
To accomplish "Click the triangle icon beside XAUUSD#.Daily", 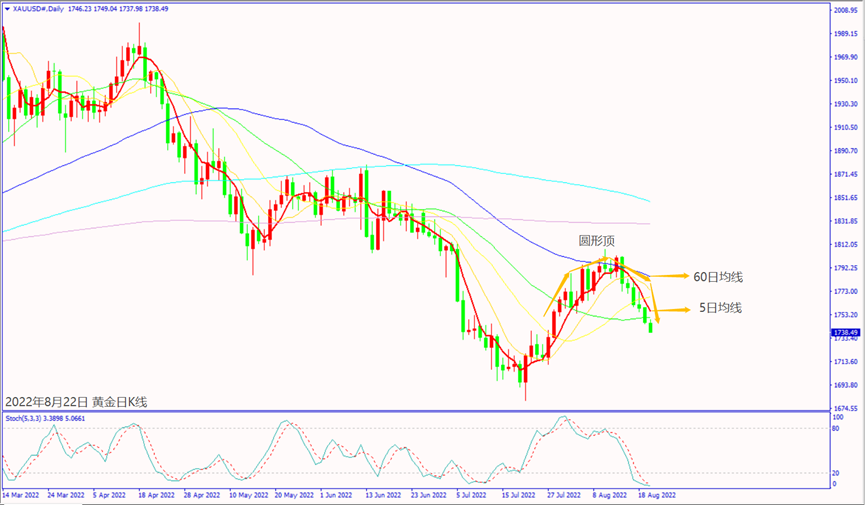I will click(x=8, y=8).
